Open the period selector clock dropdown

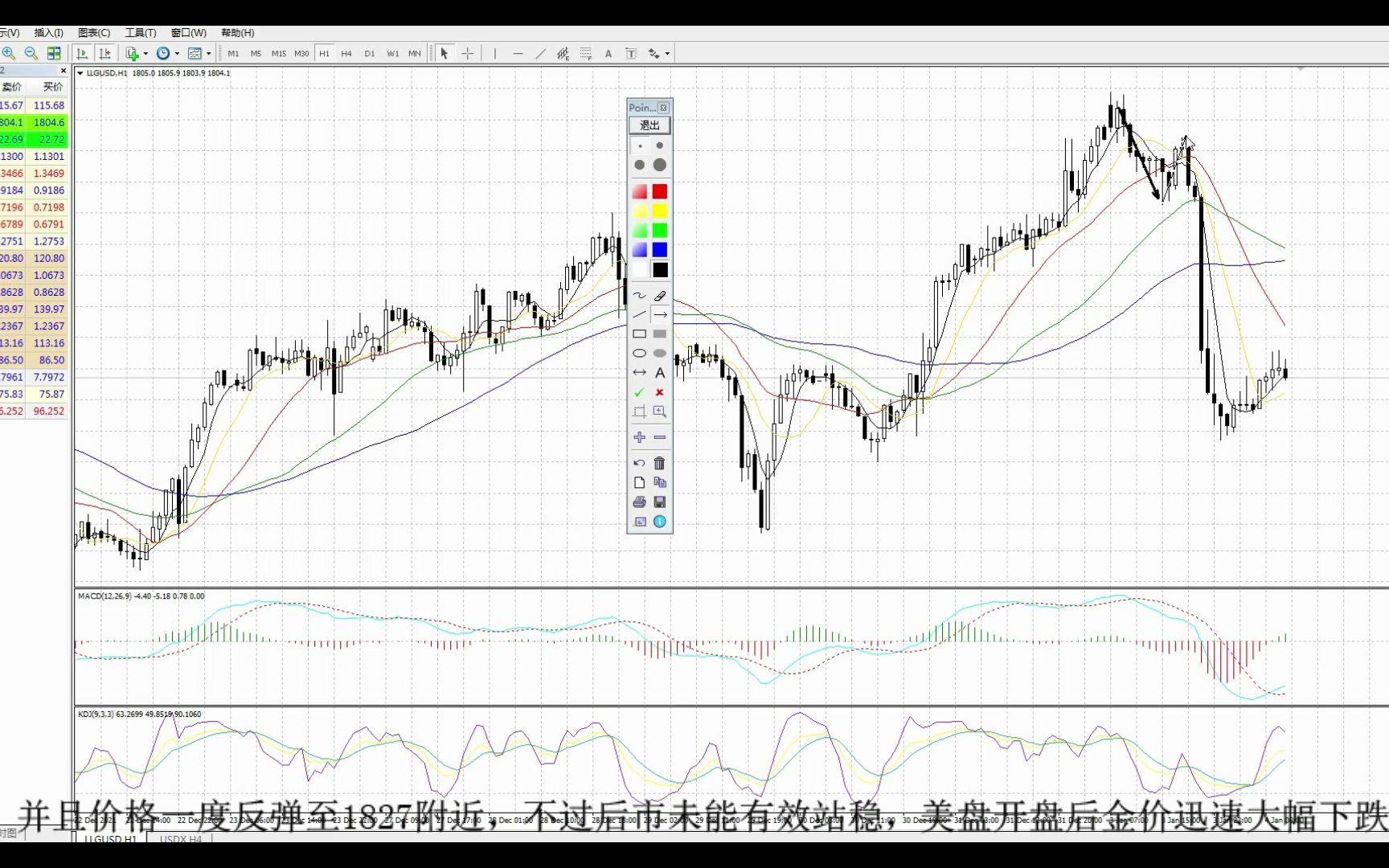click(177, 53)
